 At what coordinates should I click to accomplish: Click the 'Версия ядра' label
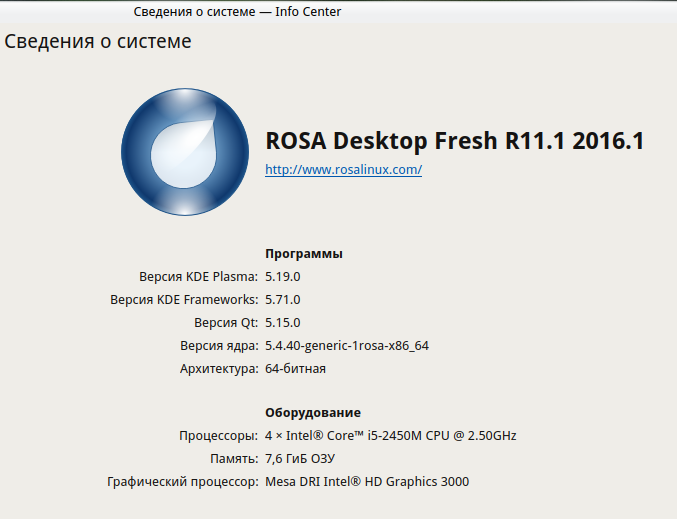coord(219,346)
